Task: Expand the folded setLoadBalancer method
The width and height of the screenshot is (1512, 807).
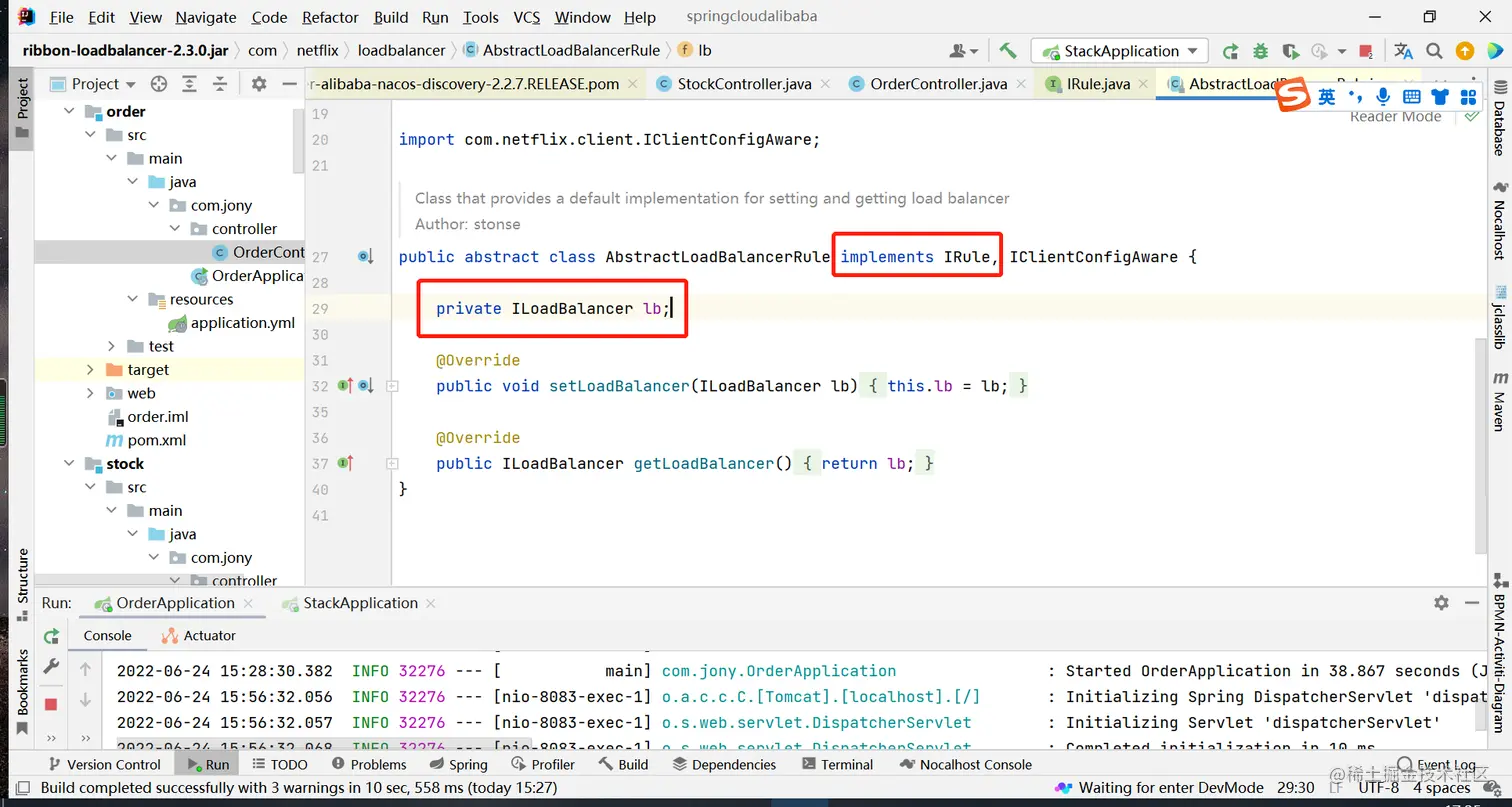Action: point(393,386)
